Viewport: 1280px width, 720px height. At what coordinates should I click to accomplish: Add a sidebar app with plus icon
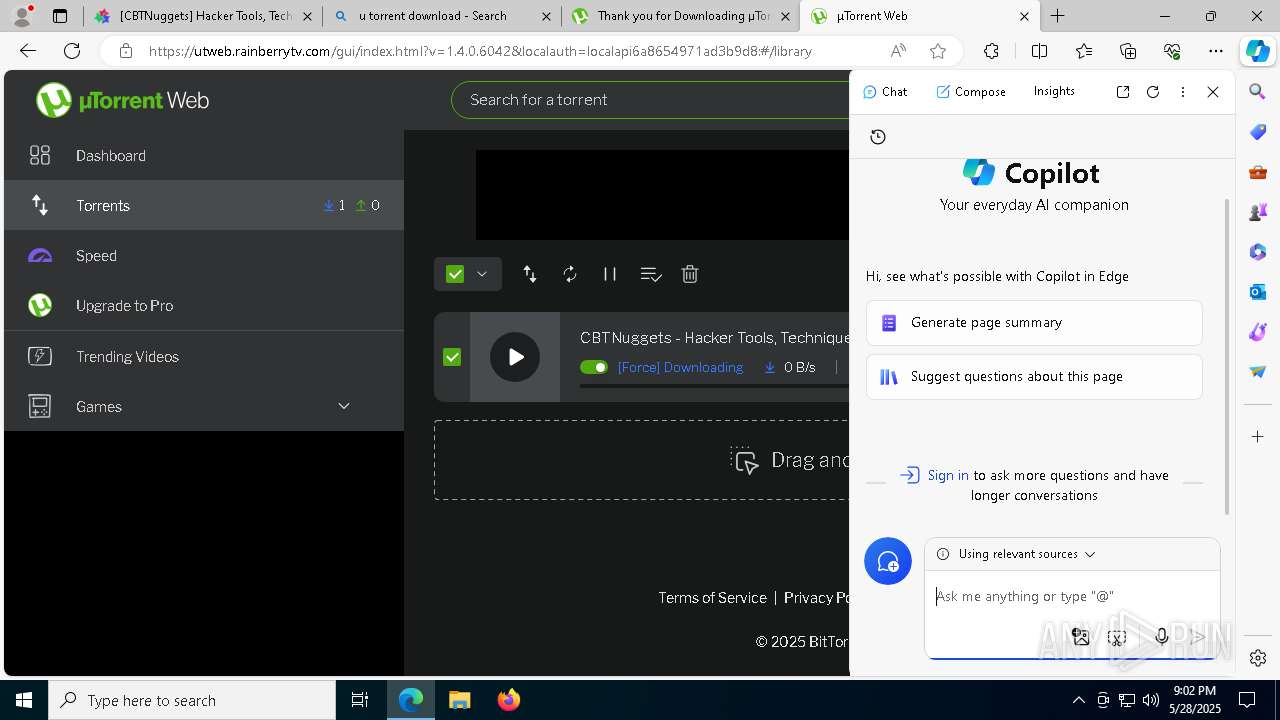1258,436
